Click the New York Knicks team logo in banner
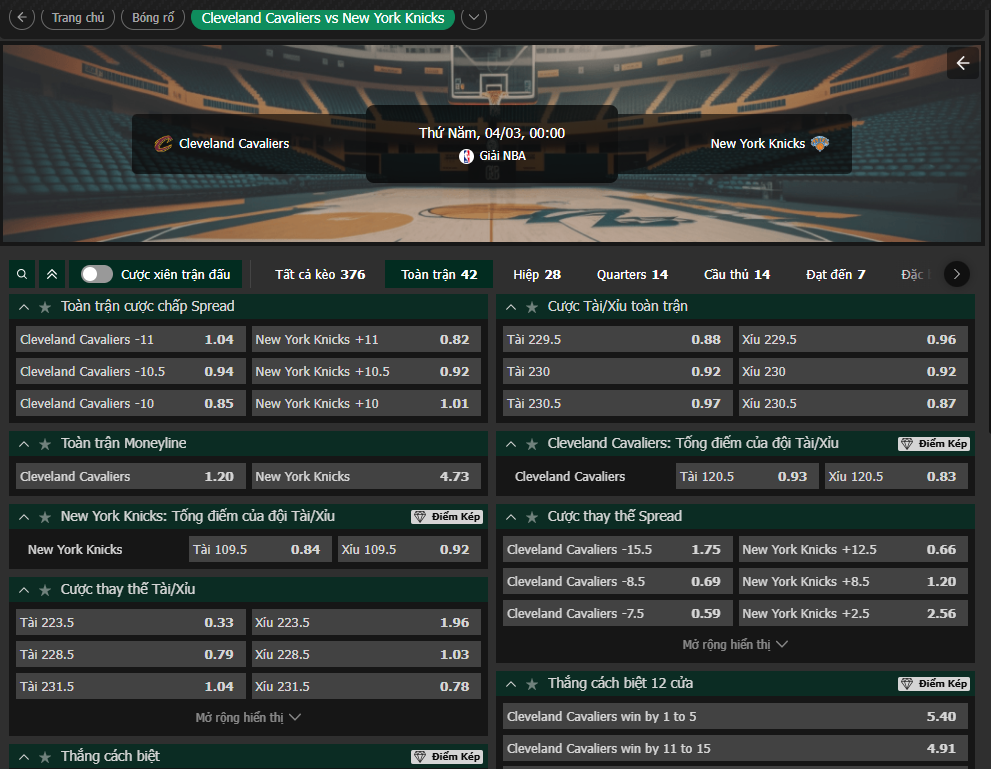This screenshot has width=991, height=769. [x=820, y=143]
